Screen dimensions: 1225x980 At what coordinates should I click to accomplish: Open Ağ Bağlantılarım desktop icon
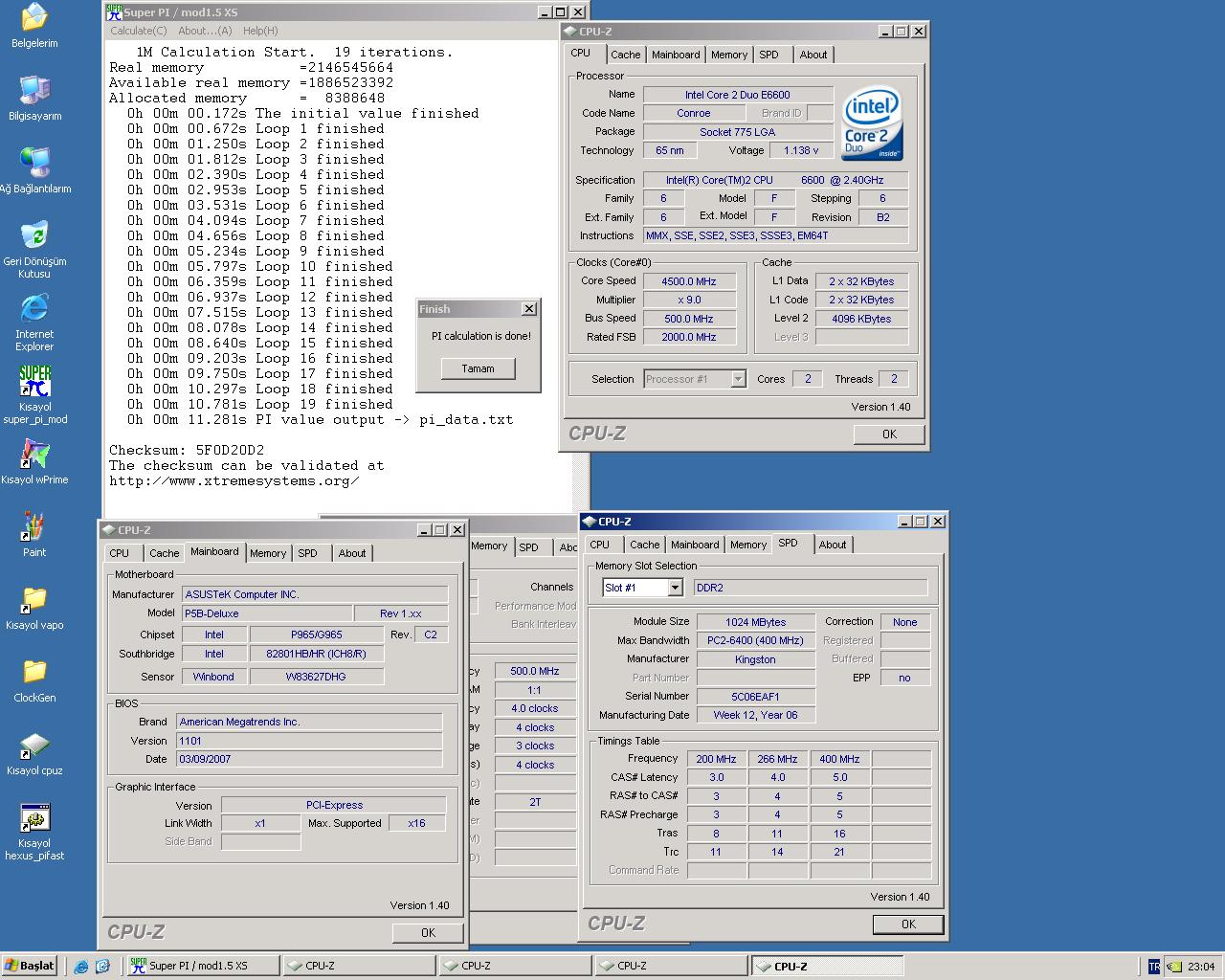click(x=34, y=171)
